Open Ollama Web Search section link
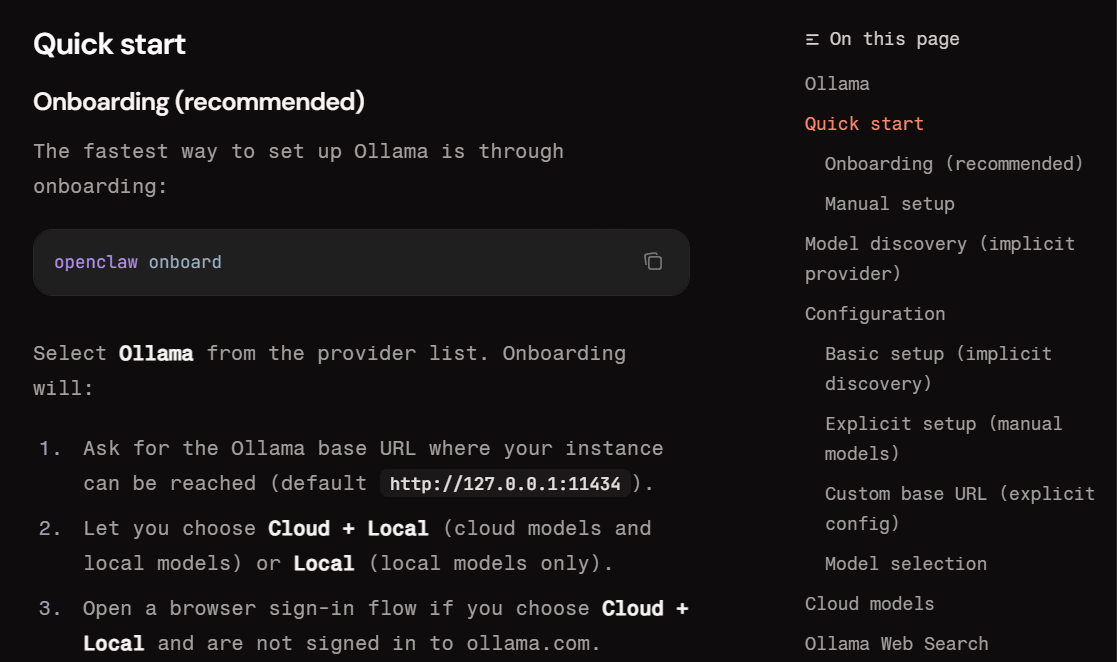 click(x=896, y=643)
